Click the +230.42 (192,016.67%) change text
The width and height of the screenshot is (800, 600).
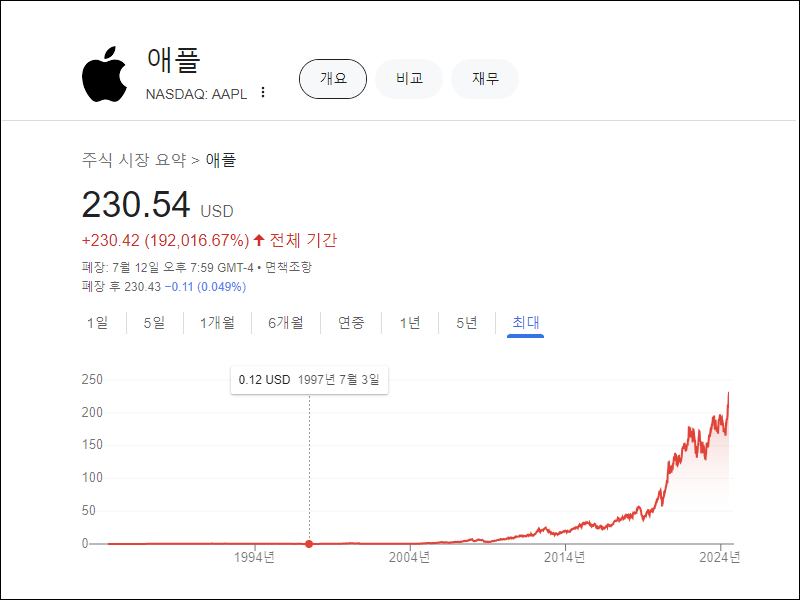[x=165, y=240]
